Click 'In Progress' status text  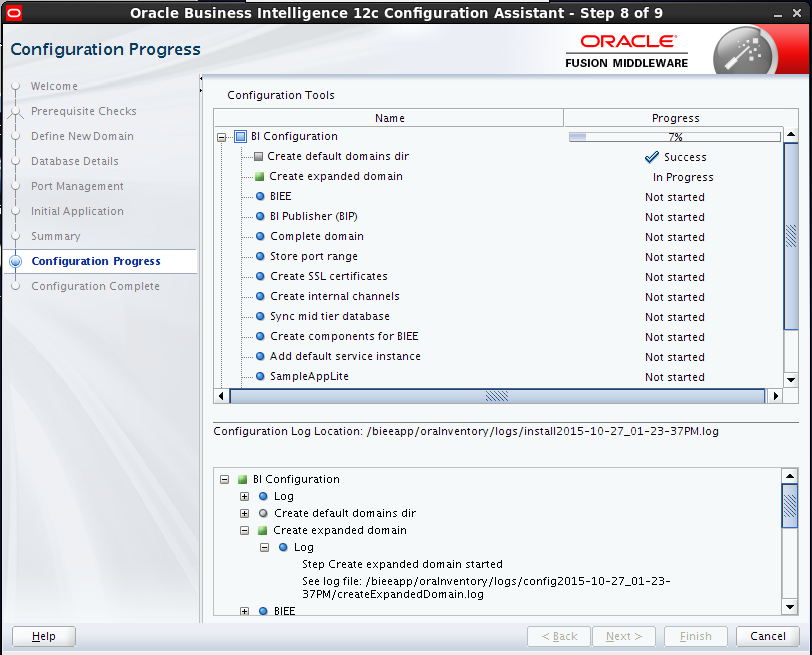(x=683, y=177)
